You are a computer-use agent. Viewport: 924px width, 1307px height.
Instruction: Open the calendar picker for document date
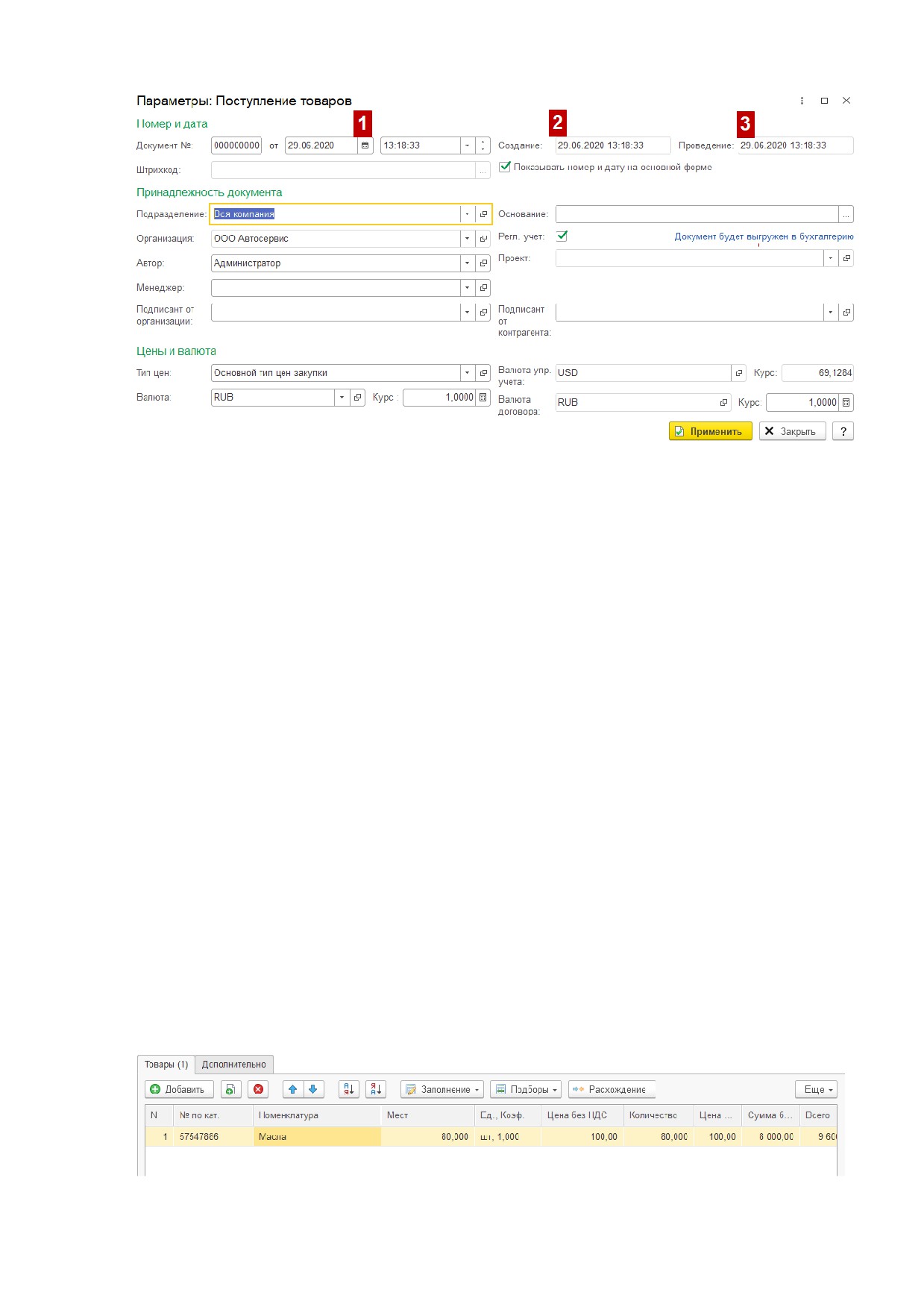pyautogui.click(x=365, y=145)
